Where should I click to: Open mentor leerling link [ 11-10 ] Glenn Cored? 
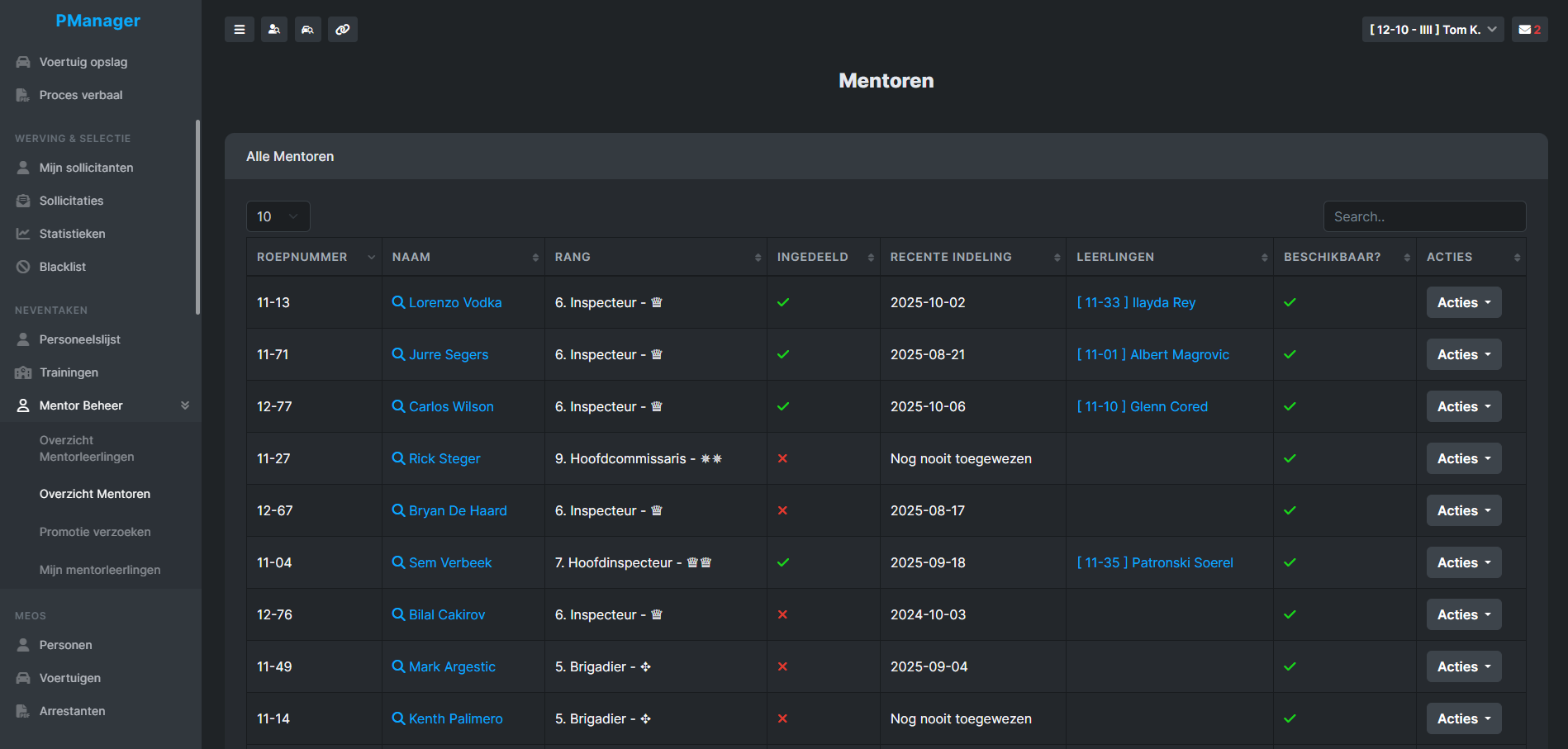click(x=1142, y=405)
